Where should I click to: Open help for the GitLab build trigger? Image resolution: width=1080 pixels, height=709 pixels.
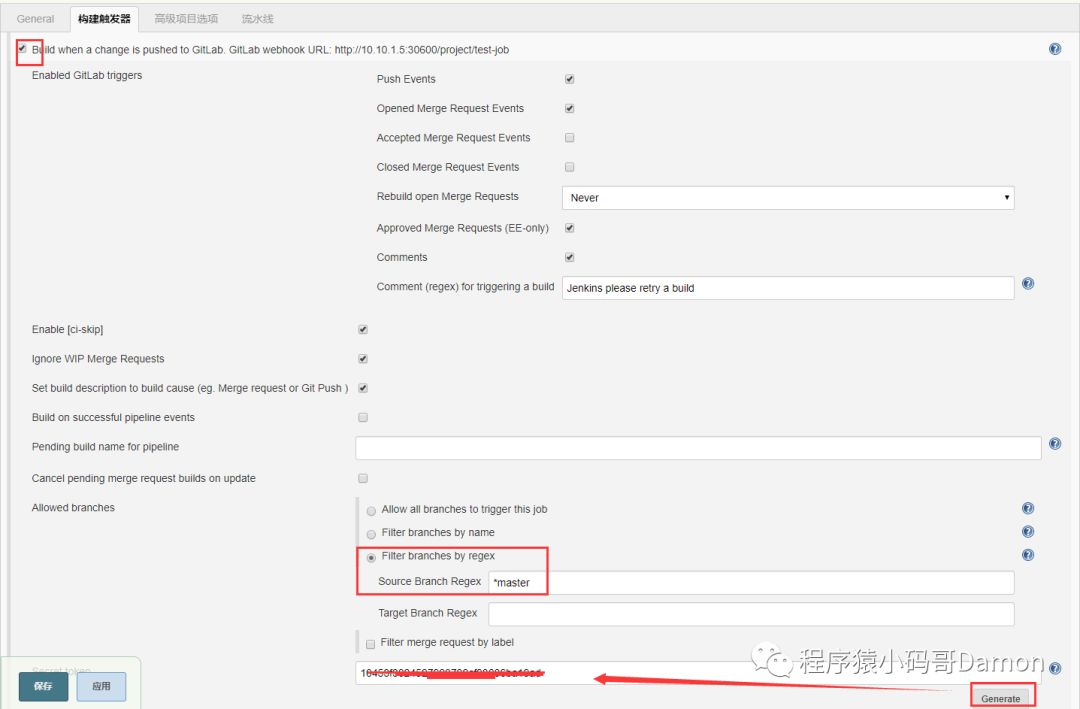click(x=1055, y=49)
